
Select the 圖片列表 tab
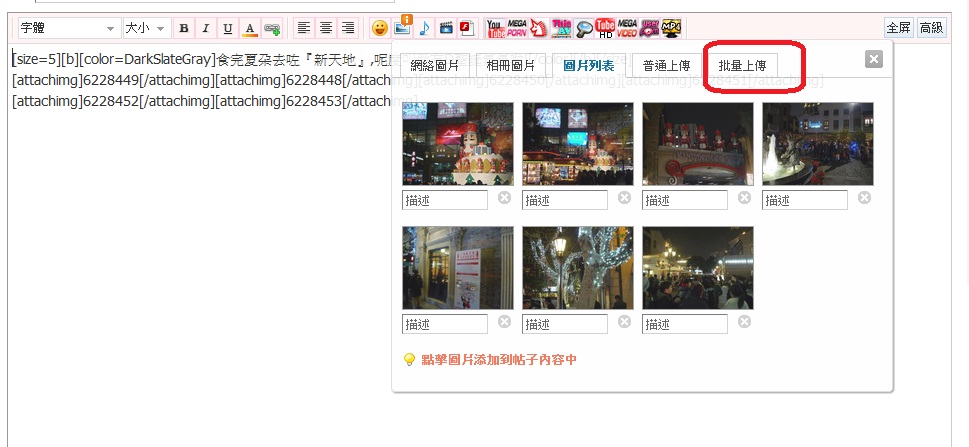[x=589, y=66]
